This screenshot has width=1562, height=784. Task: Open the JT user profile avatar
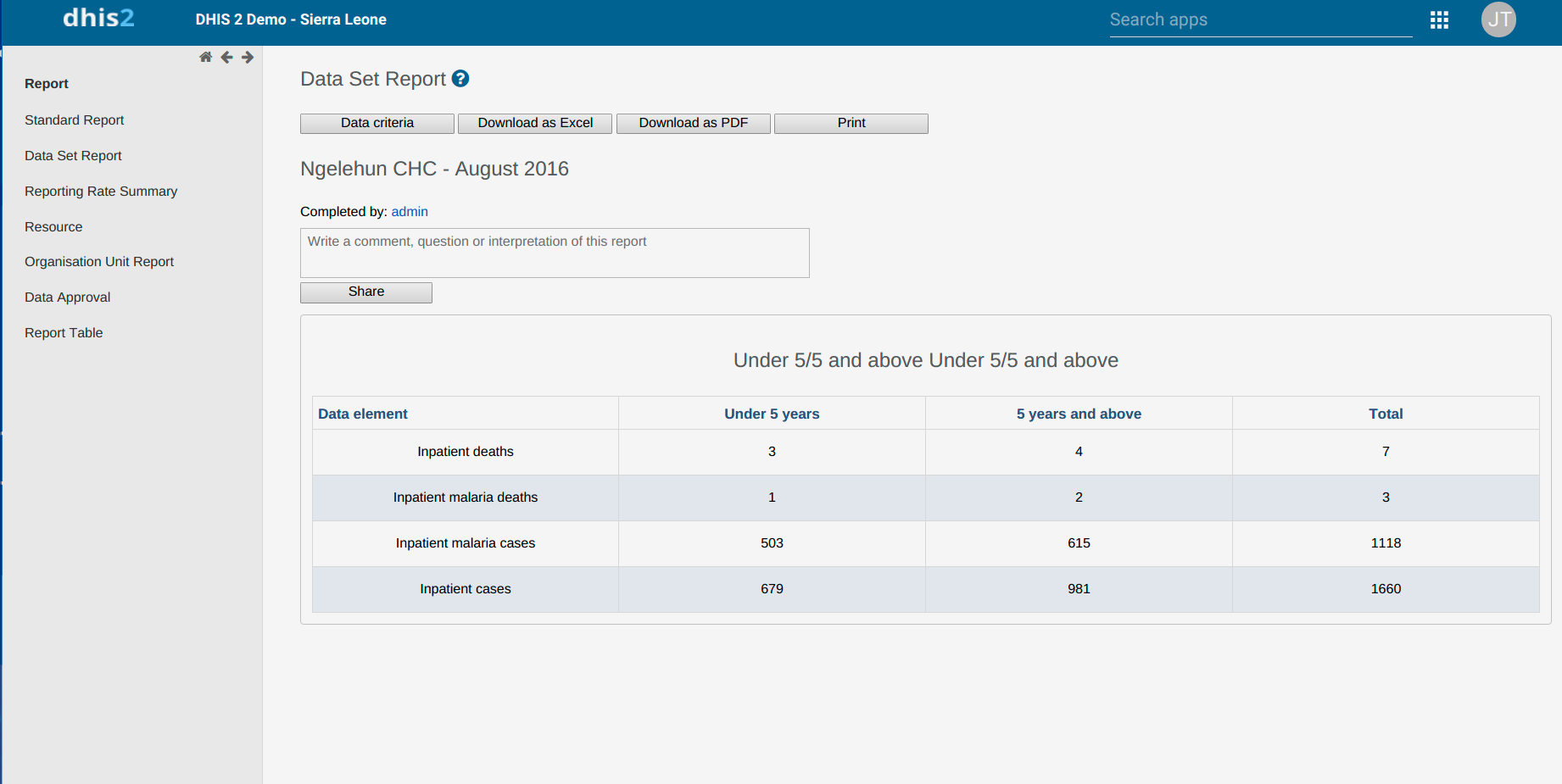[x=1498, y=19]
